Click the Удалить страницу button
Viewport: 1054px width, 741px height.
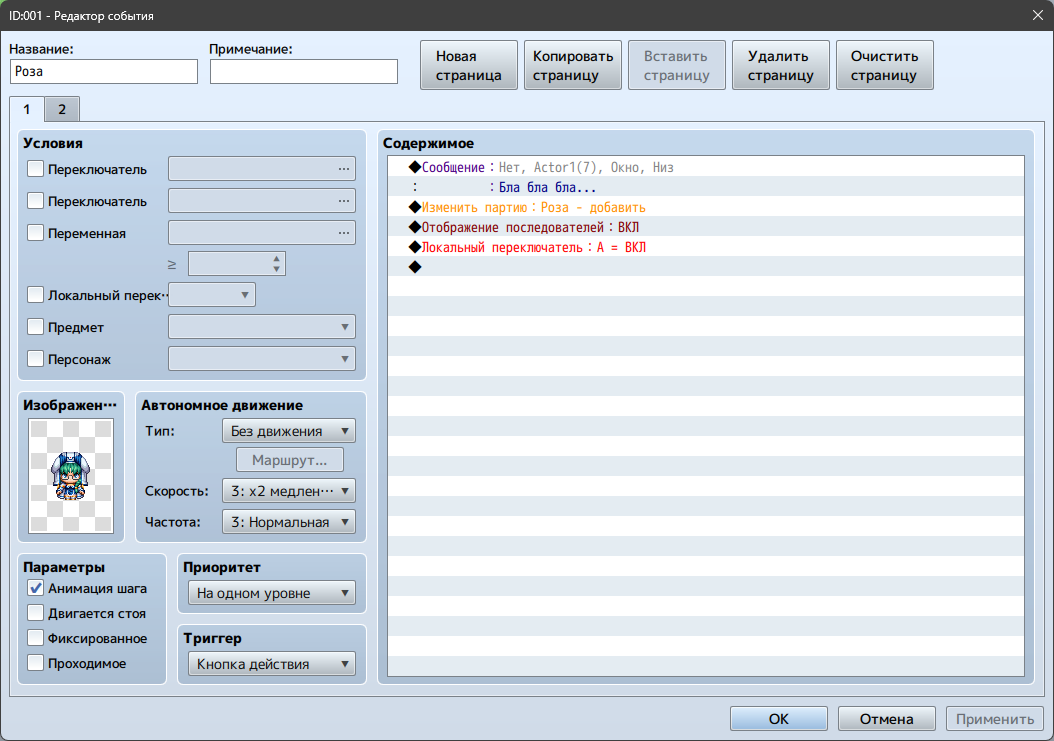[780, 65]
